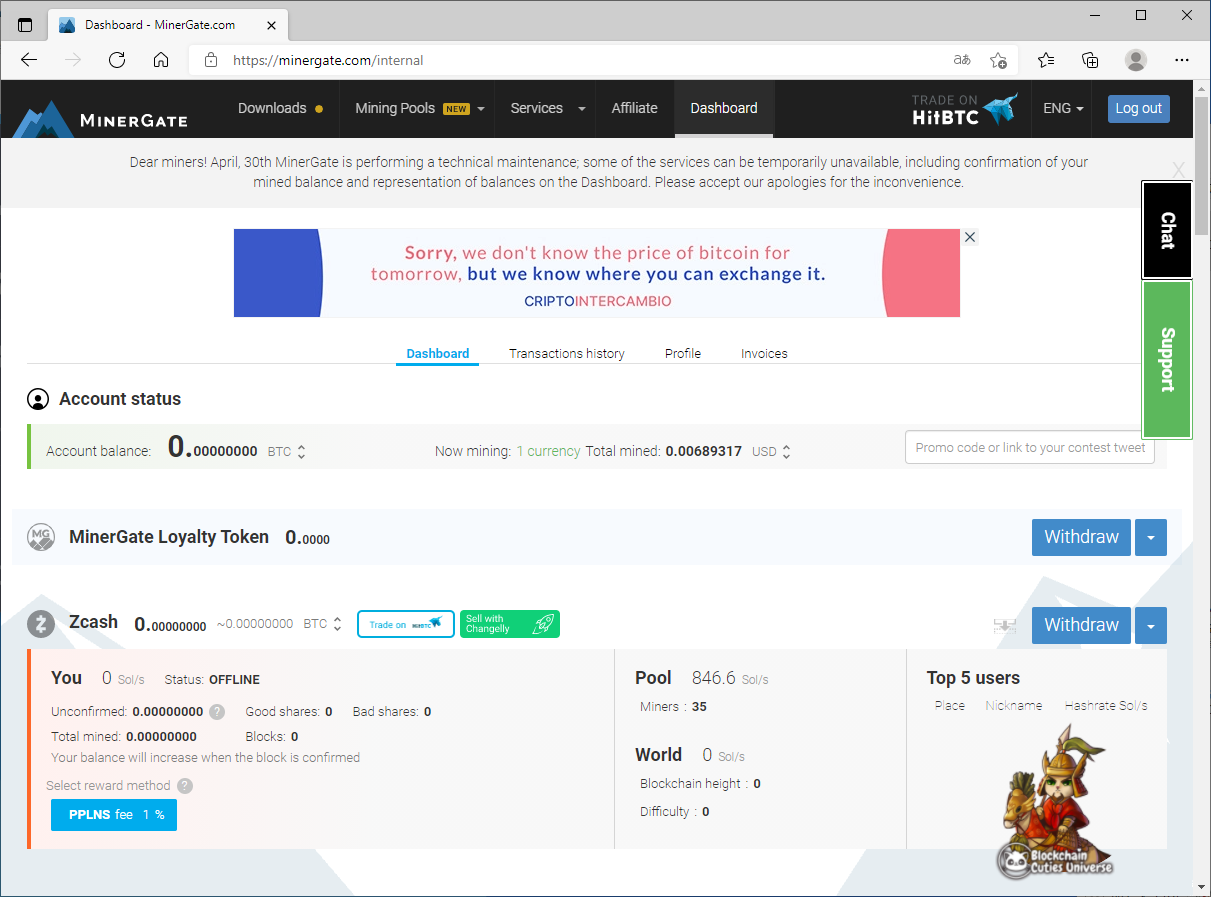The width and height of the screenshot is (1211, 897).
Task: Click the promo code input field
Action: tap(1030, 448)
